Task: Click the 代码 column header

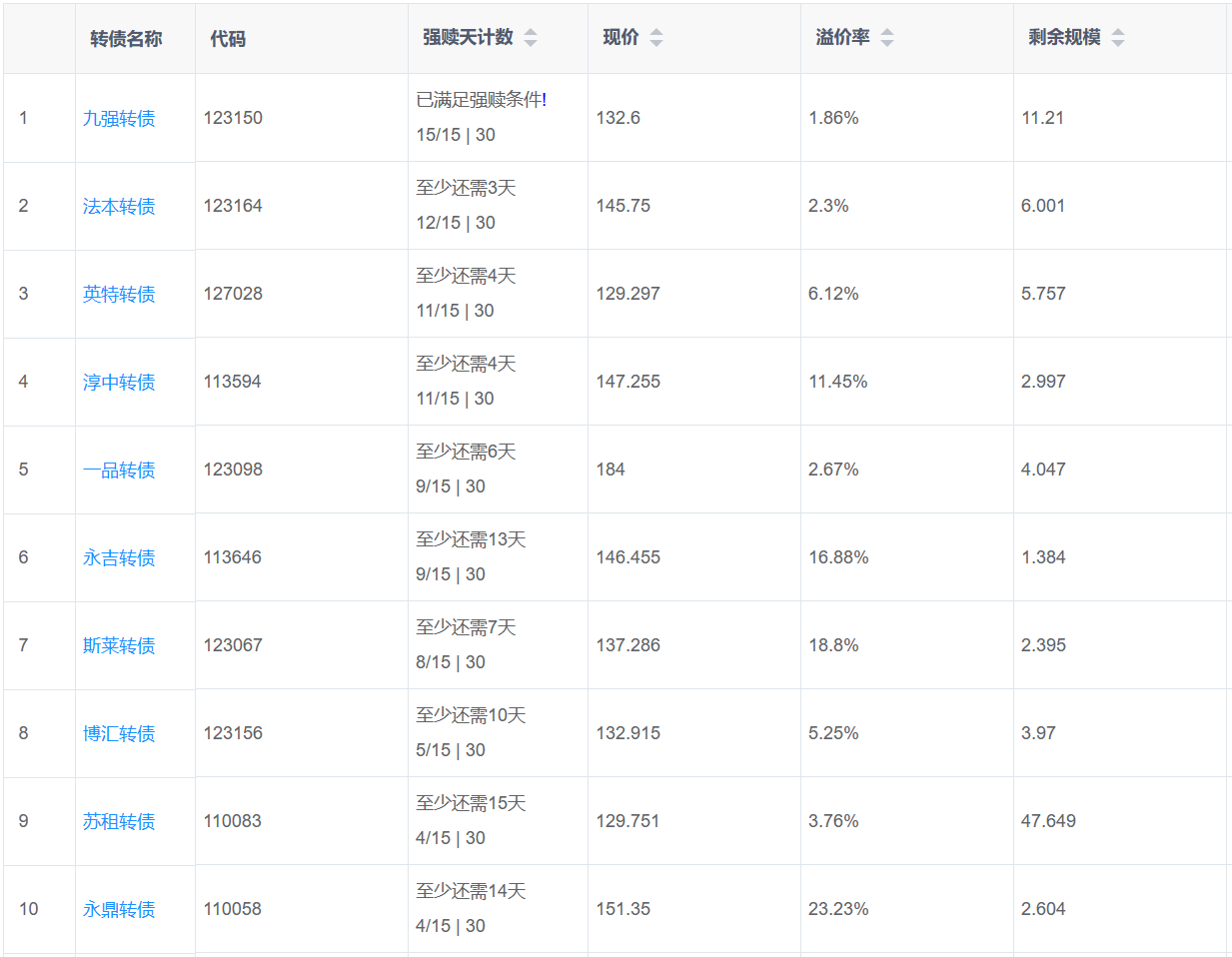Action: click(x=228, y=39)
